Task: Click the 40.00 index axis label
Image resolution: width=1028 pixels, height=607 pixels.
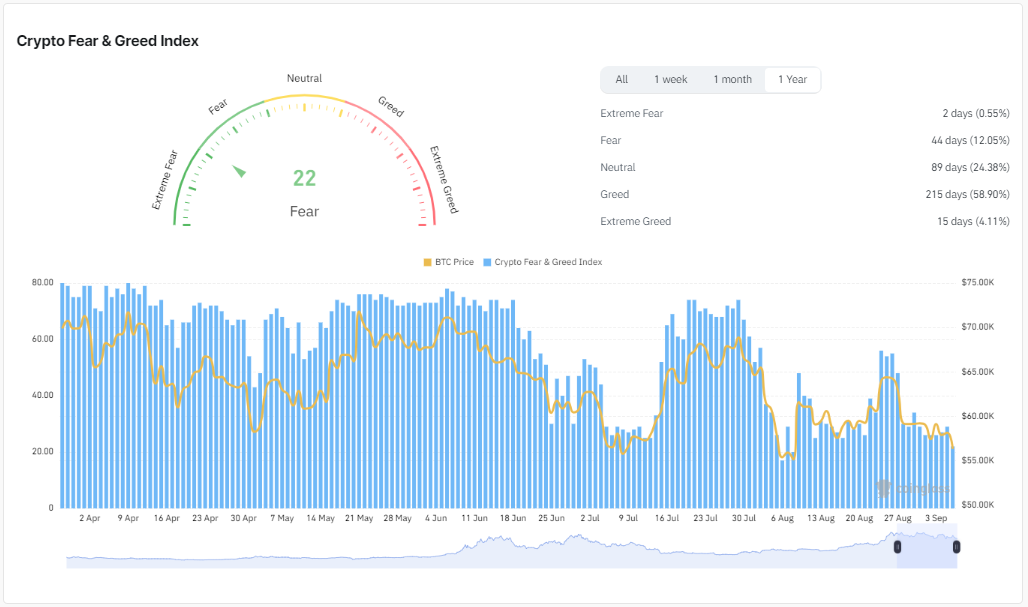Action: pyautogui.click(x=43, y=395)
